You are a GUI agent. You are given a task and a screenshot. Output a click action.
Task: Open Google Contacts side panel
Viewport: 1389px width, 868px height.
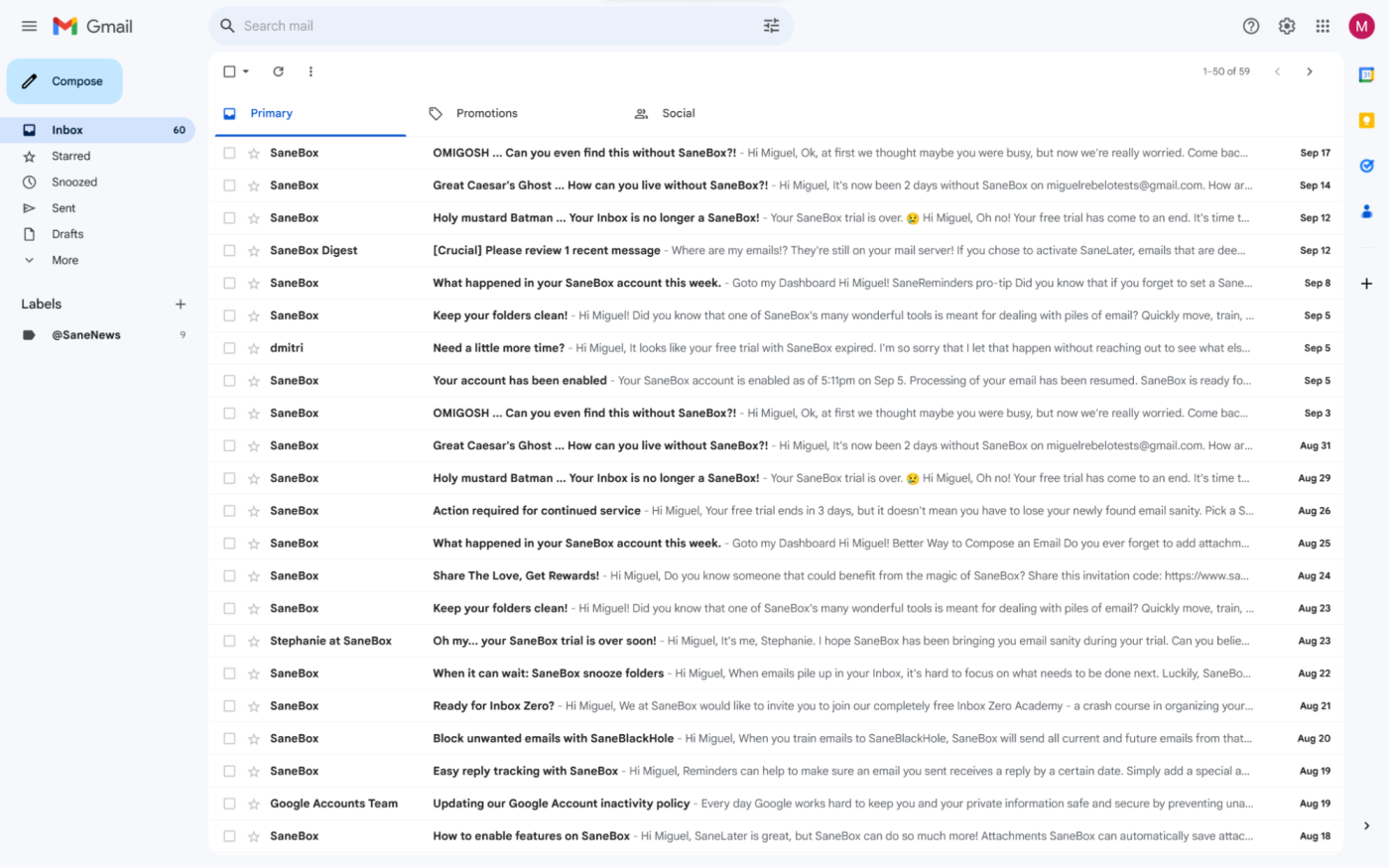point(1366,211)
